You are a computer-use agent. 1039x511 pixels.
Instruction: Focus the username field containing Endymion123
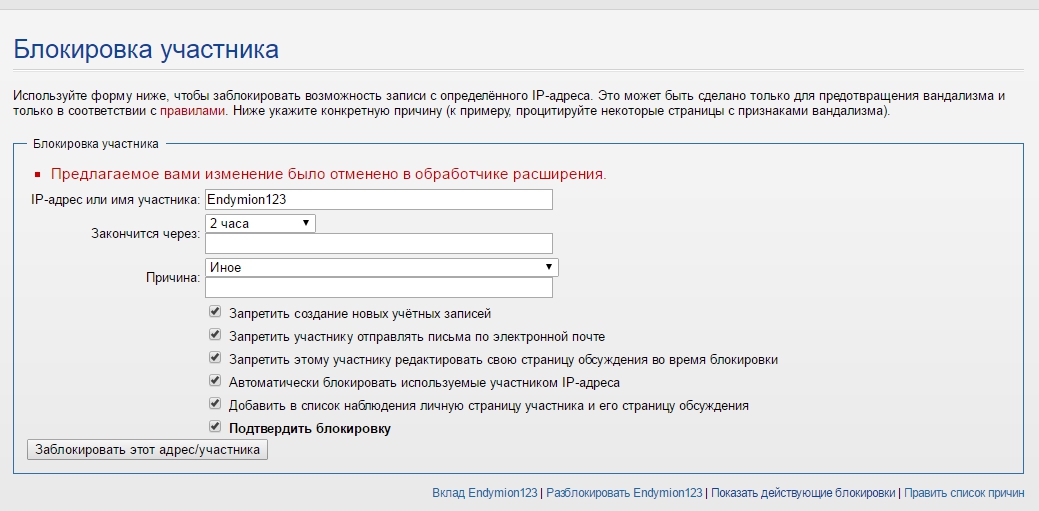[x=379, y=199]
